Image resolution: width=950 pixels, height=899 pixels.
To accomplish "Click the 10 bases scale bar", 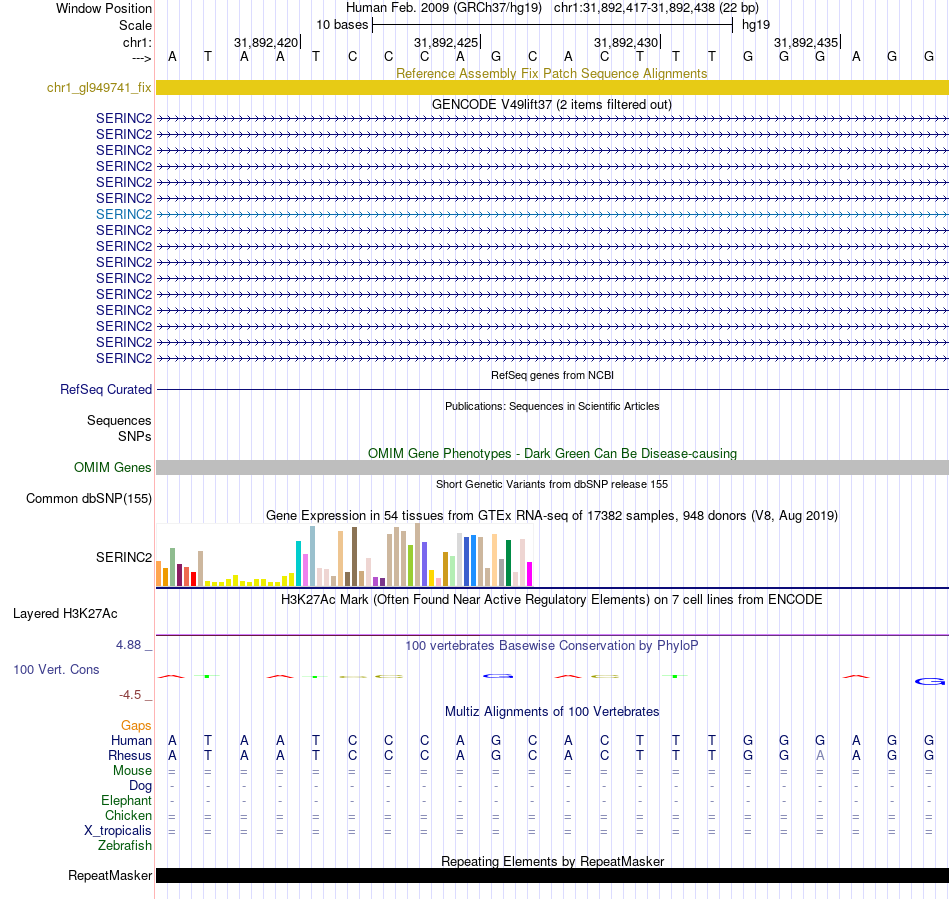I will point(553,25).
